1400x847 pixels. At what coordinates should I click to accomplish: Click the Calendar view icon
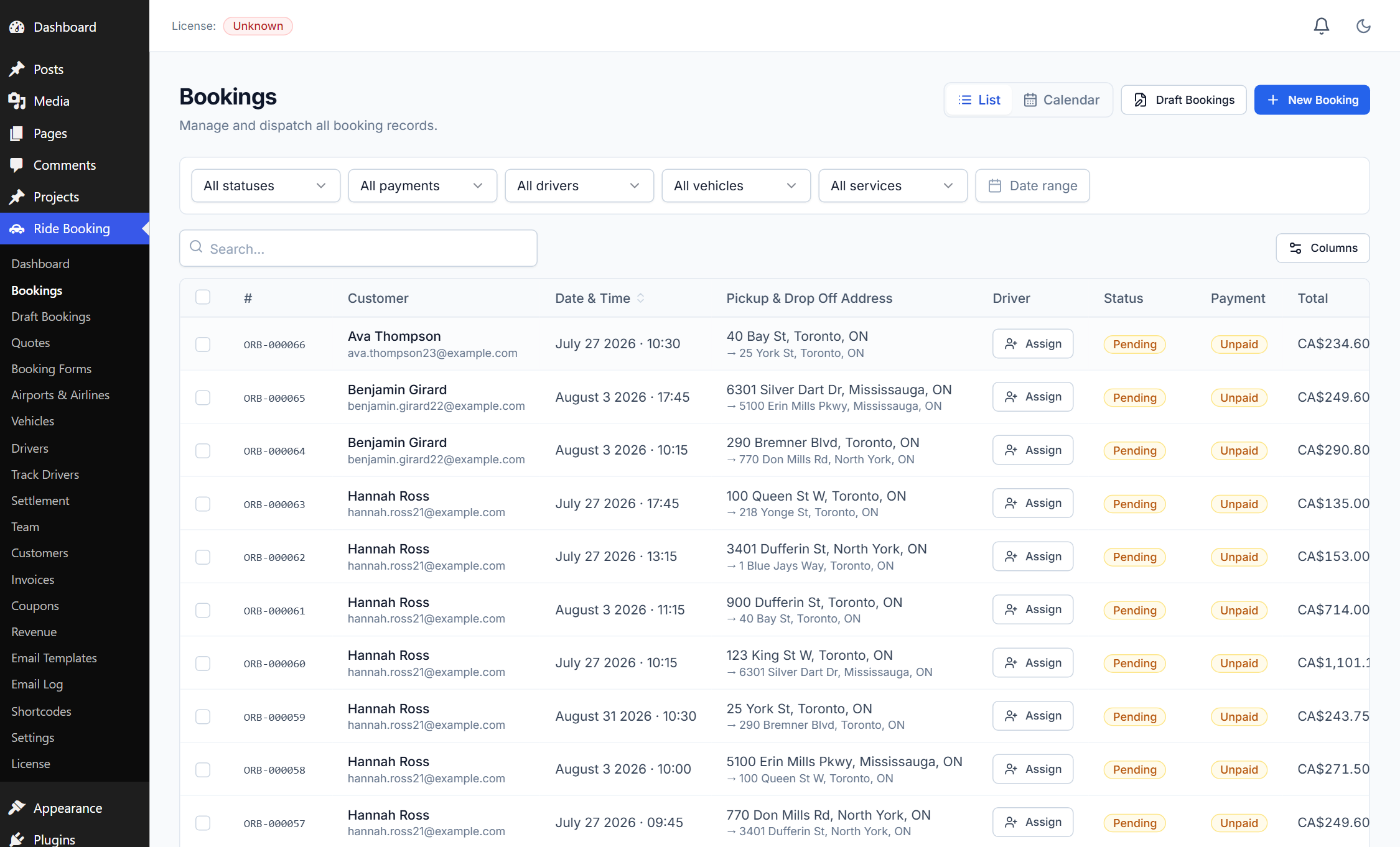pos(1030,100)
